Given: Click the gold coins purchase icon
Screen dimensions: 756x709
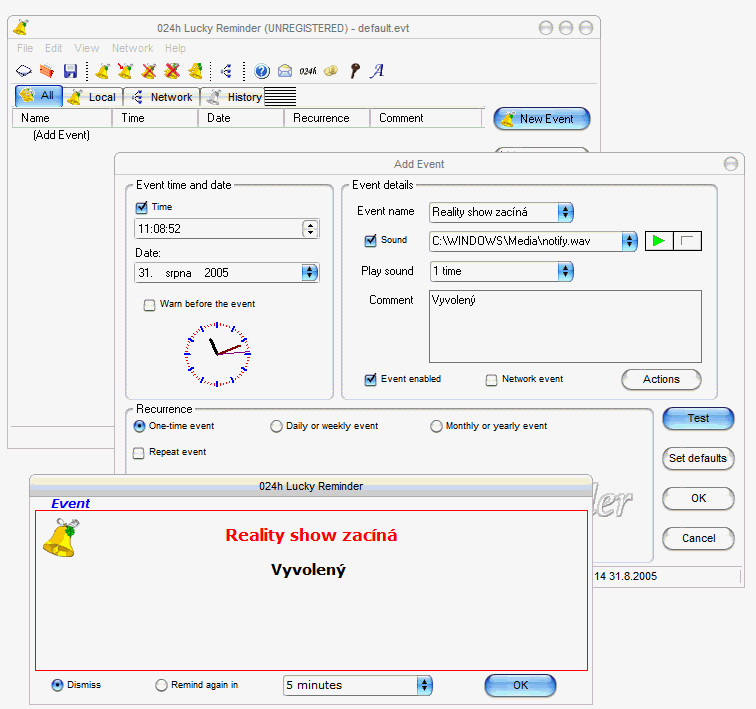Looking at the screenshot, I should pos(331,71).
